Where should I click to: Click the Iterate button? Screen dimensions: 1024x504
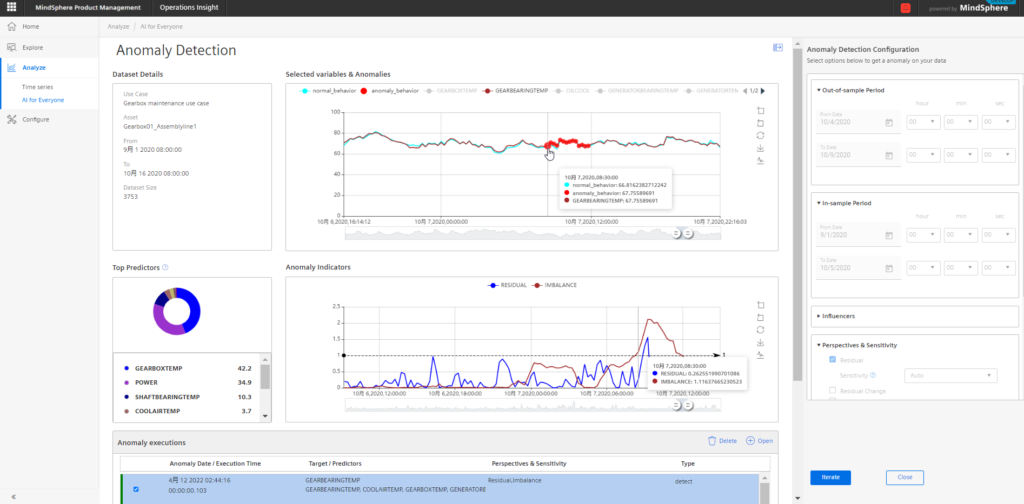(830, 477)
